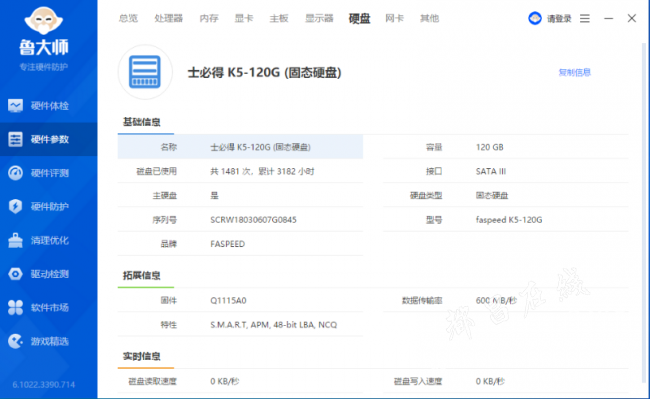Open 硬件评测 benchmark gauge icon
Image resolution: width=650 pixels, height=399 pixels.
(x=15, y=173)
